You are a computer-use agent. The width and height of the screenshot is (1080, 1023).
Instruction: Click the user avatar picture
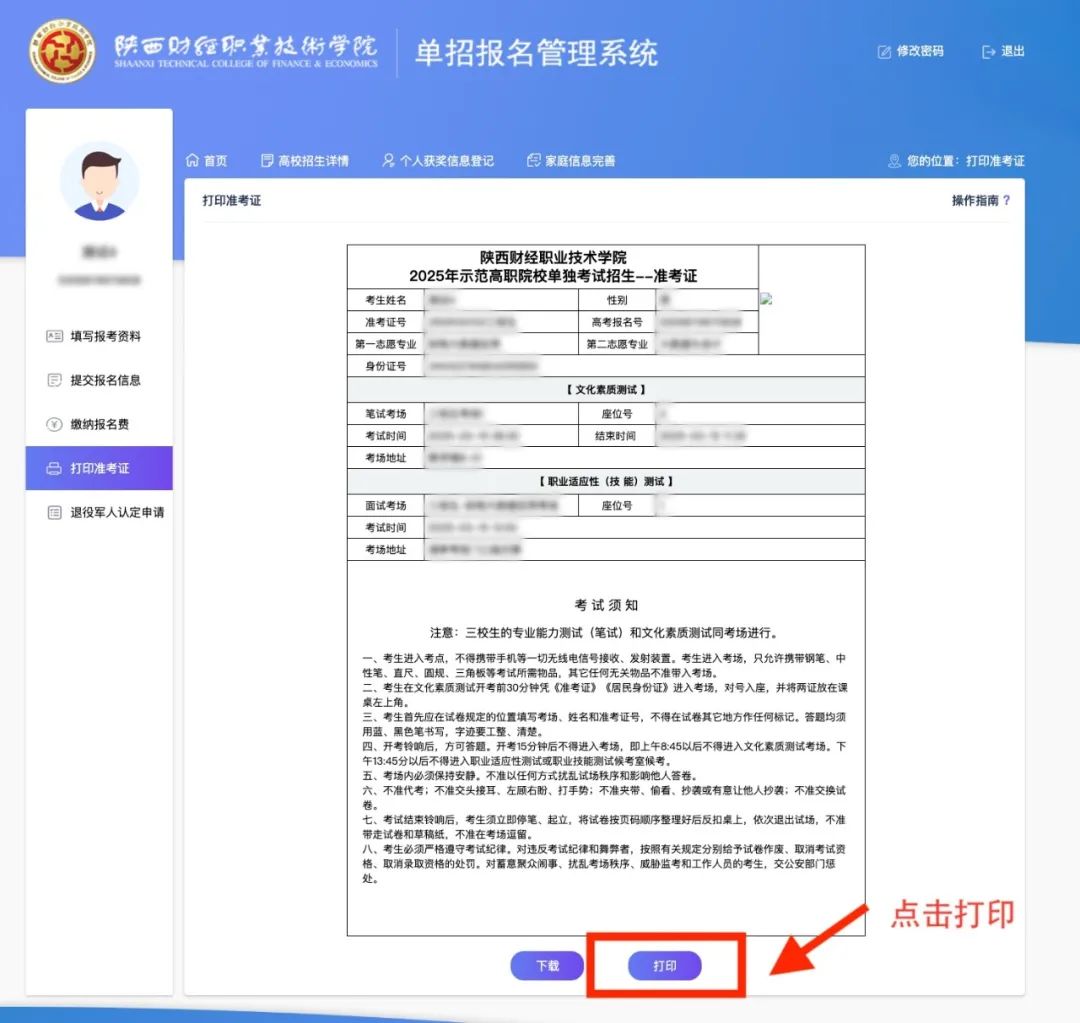[x=99, y=181]
